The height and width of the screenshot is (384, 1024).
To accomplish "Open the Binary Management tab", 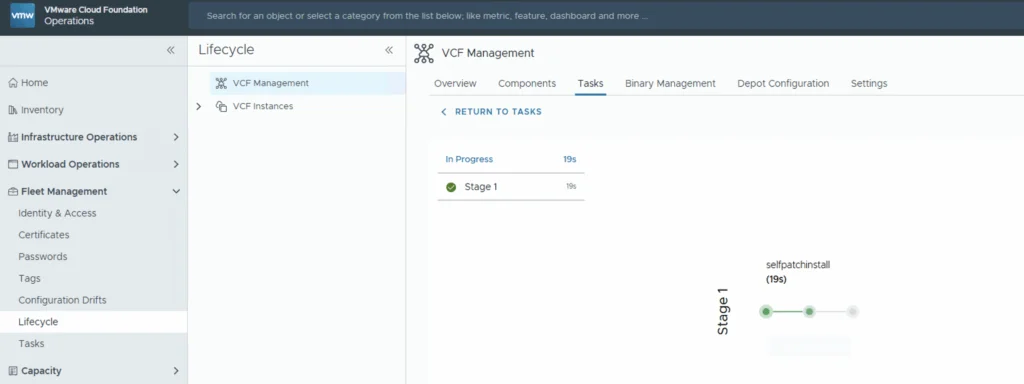I will (x=670, y=84).
